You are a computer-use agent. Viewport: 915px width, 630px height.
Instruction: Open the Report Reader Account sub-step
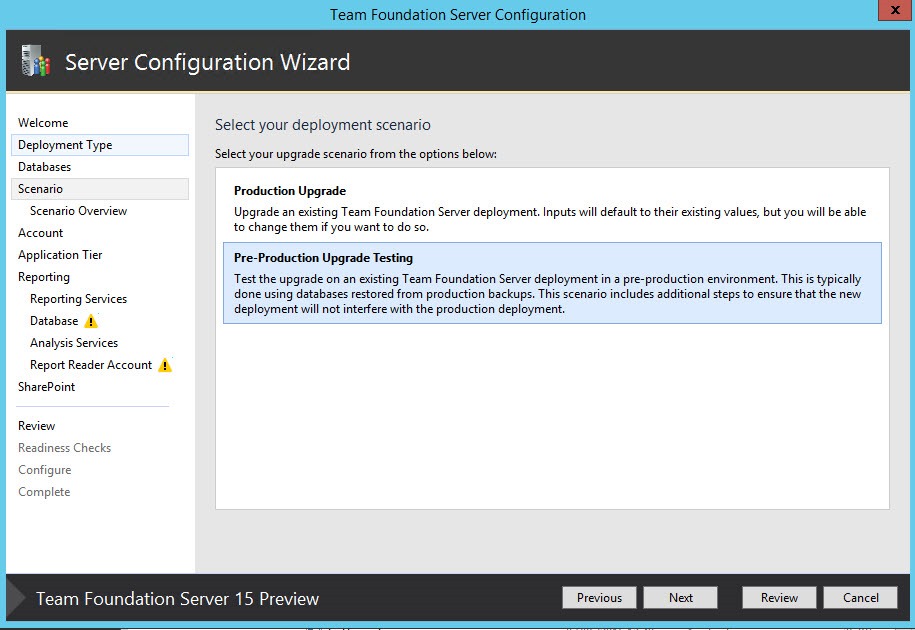[x=91, y=365]
